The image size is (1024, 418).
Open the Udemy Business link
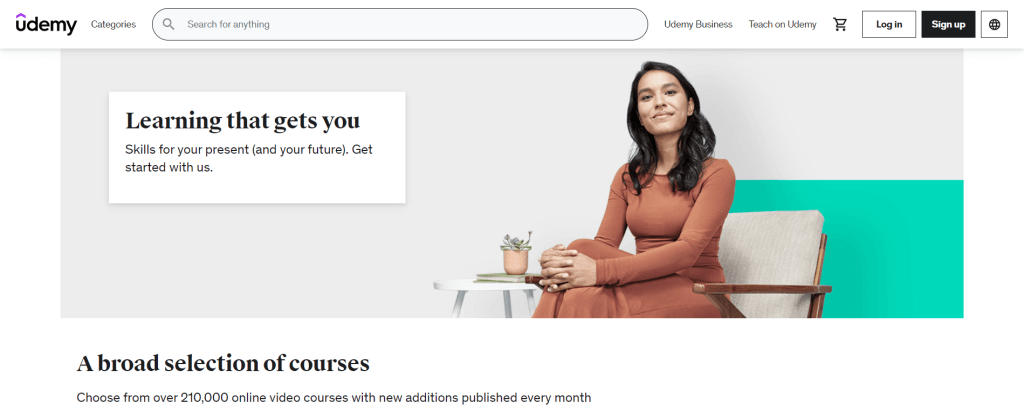click(x=698, y=24)
